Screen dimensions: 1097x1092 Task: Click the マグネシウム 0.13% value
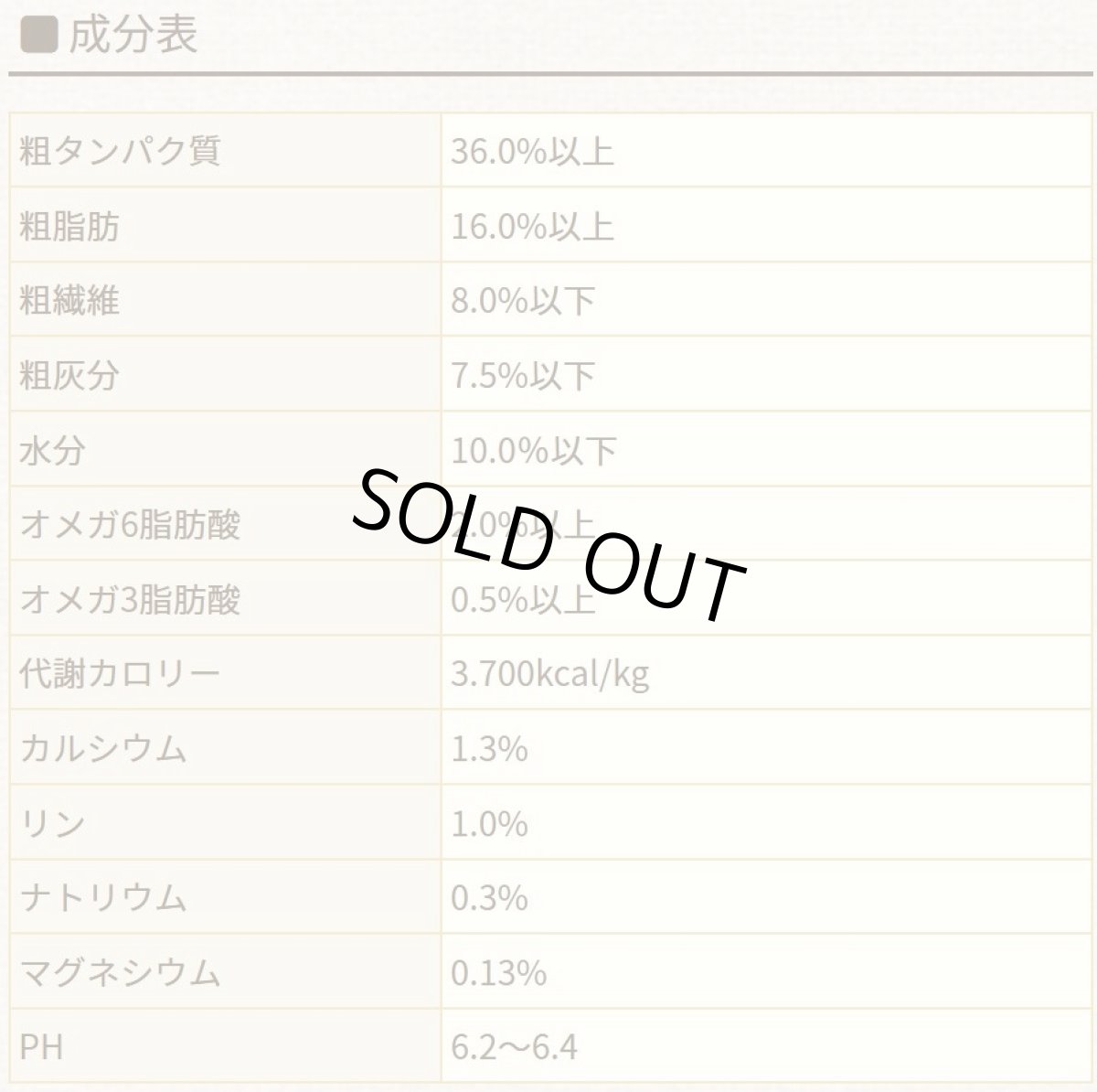pos(498,974)
